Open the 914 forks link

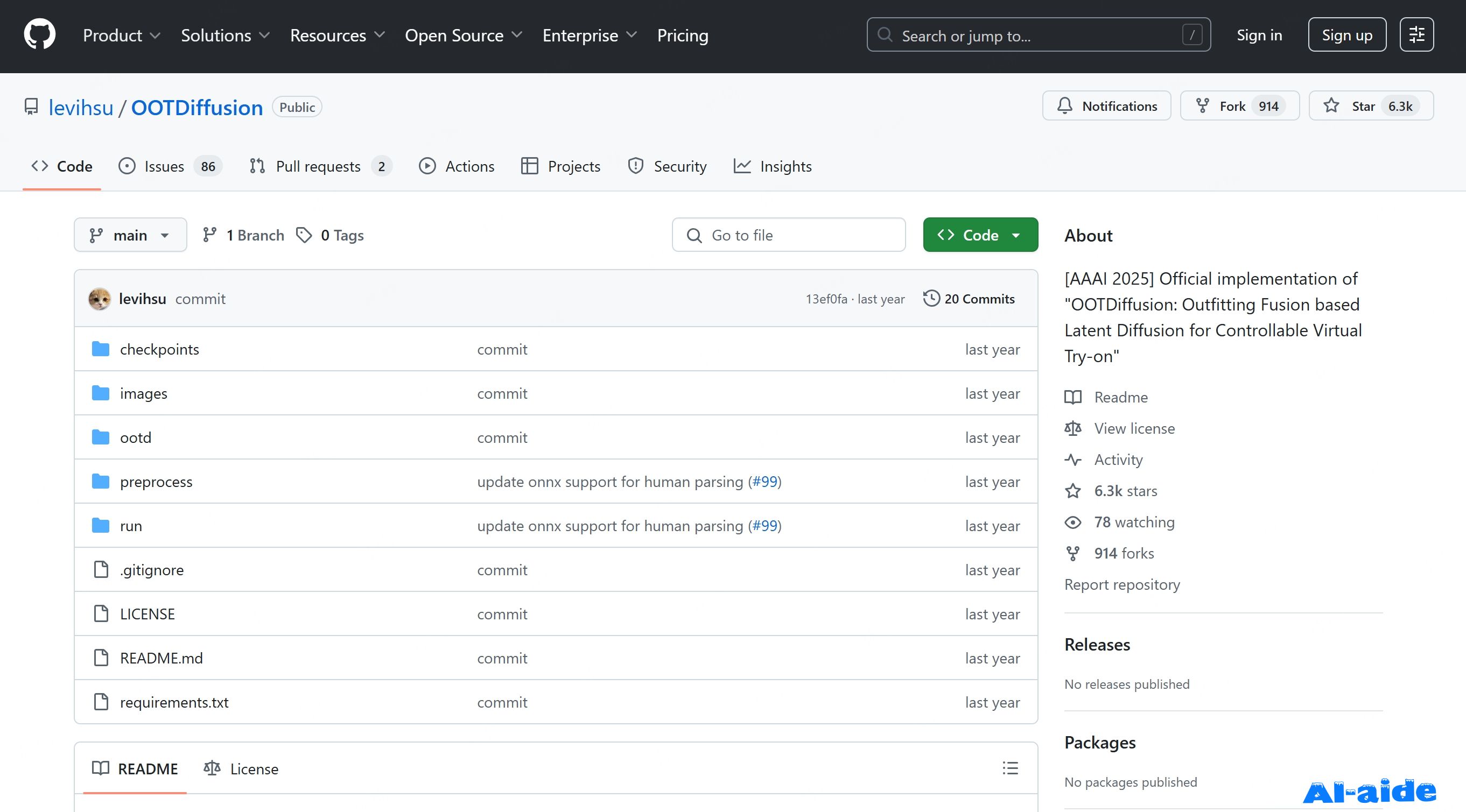tap(1124, 553)
